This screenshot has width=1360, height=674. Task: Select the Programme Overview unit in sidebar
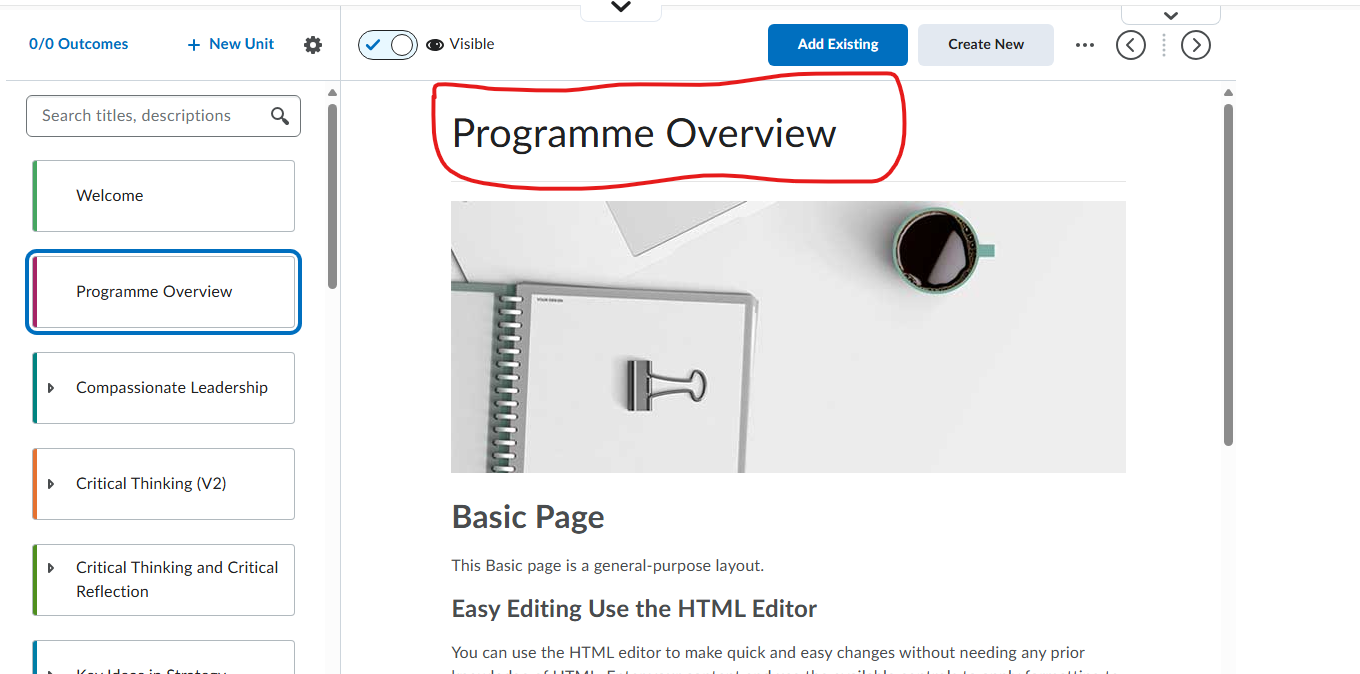tap(164, 292)
